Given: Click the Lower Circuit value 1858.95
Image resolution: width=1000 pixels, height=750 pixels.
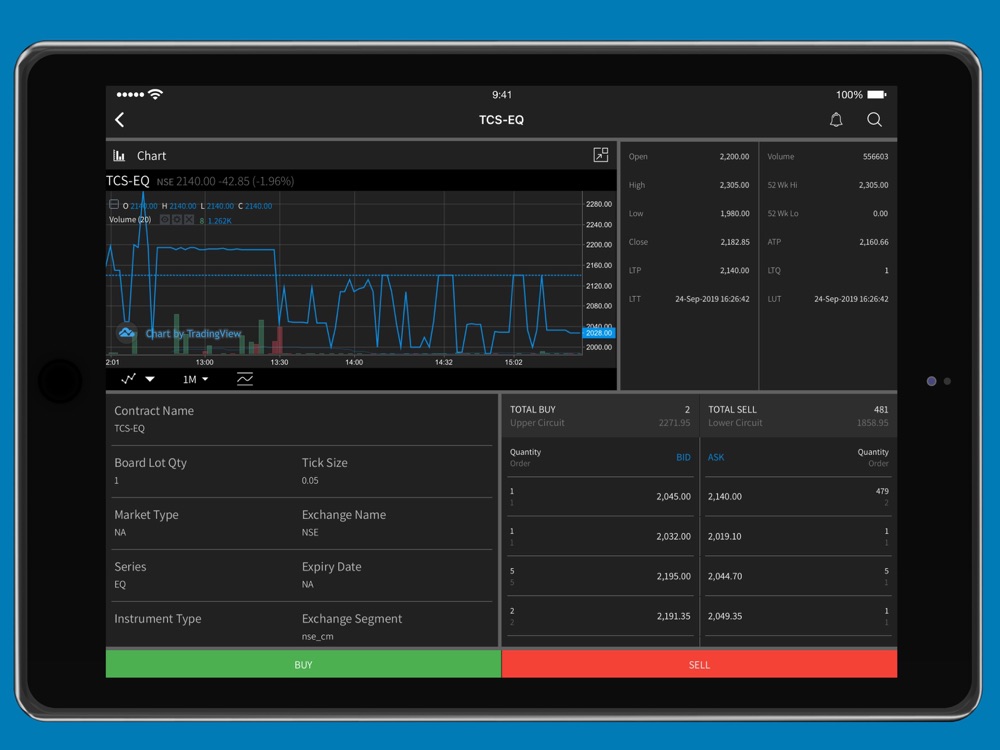Looking at the screenshot, I should click(872, 423).
